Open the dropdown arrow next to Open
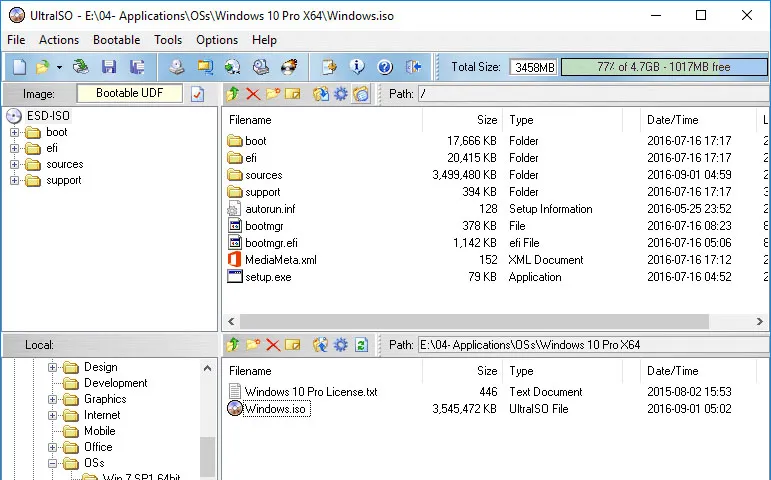 pyautogui.click(x=59, y=67)
